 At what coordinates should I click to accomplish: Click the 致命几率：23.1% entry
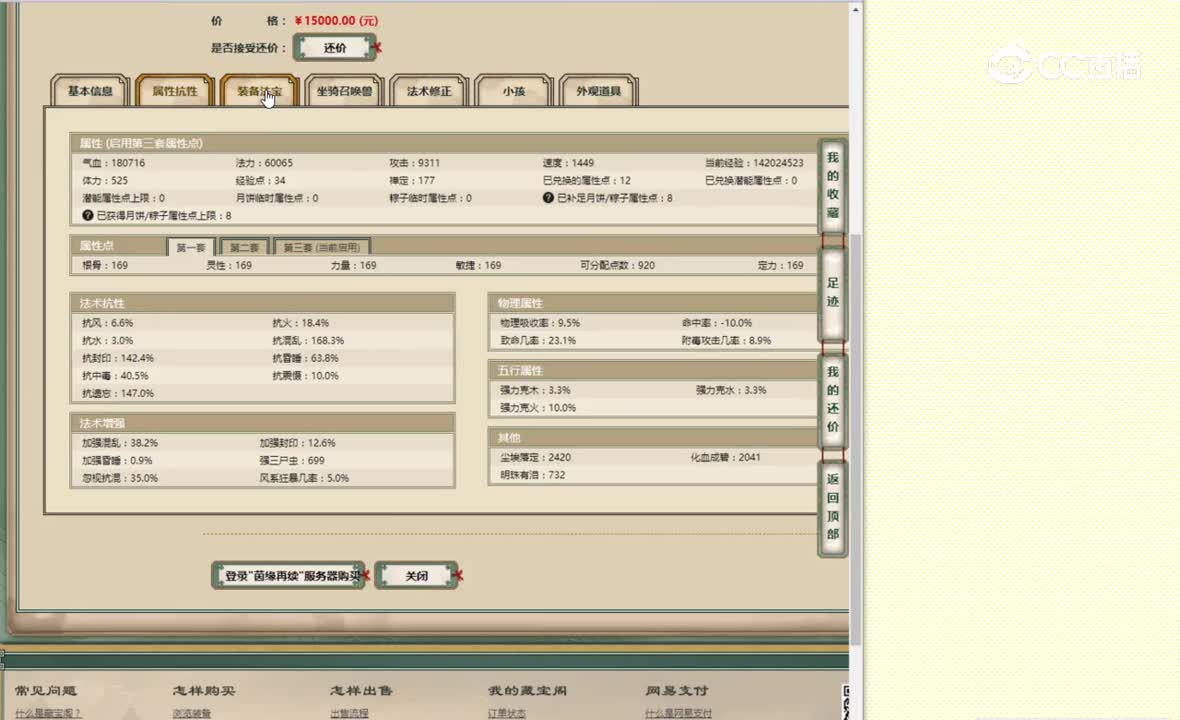coord(538,341)
